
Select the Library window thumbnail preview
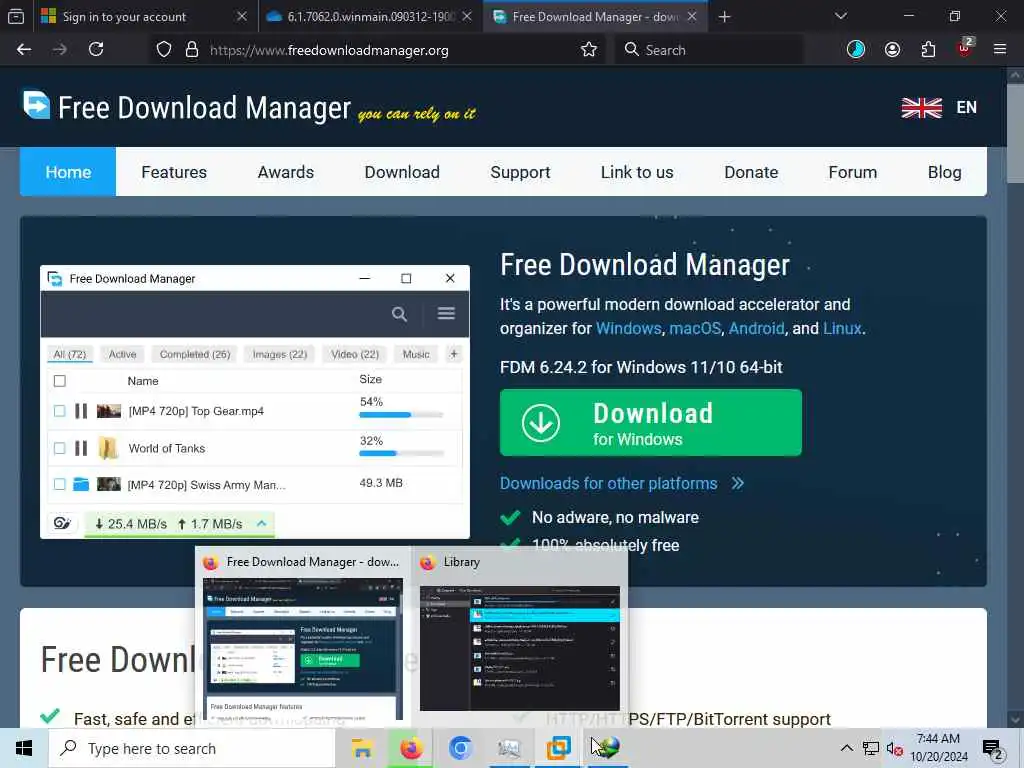click(x=520, y=648)
